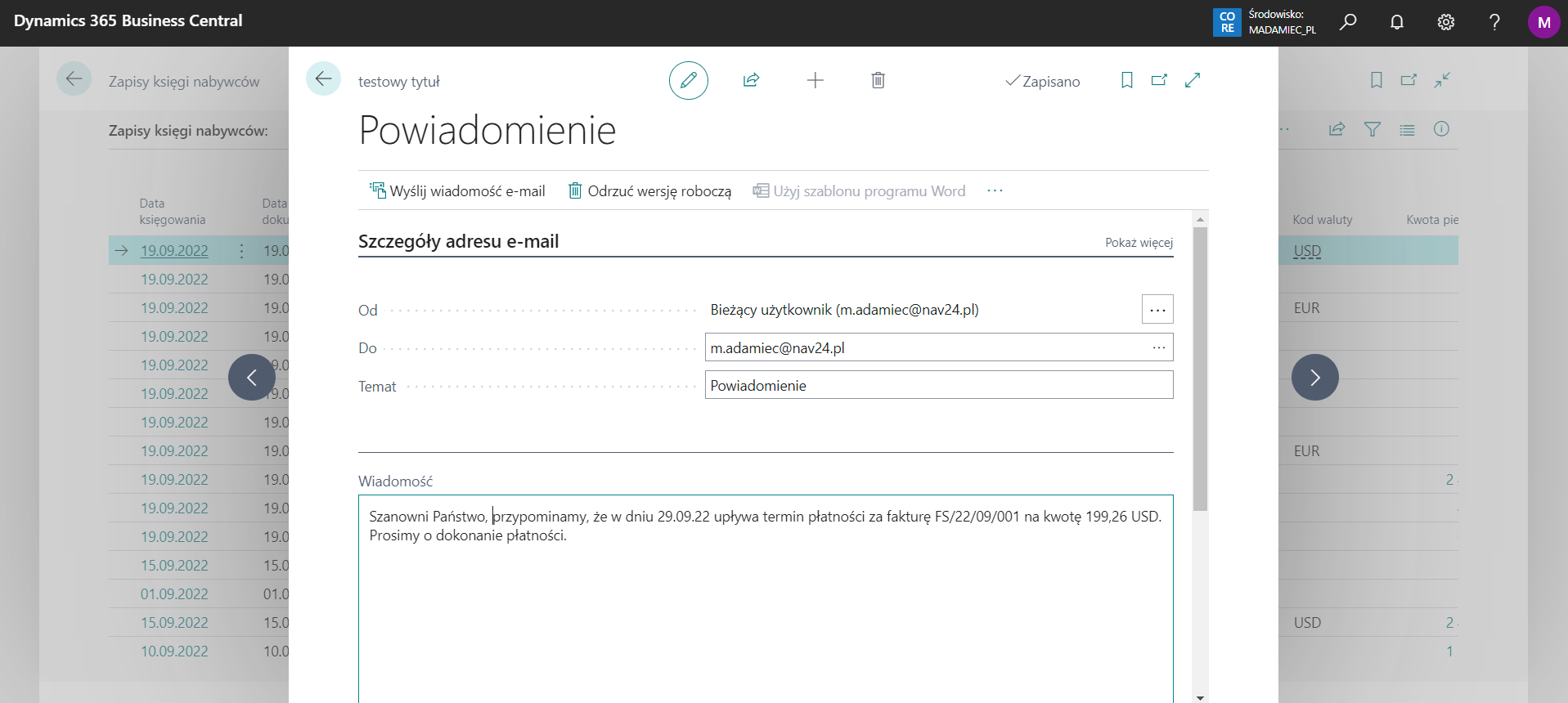Open the Od field lookup ellipsis button

[1157, 310]
